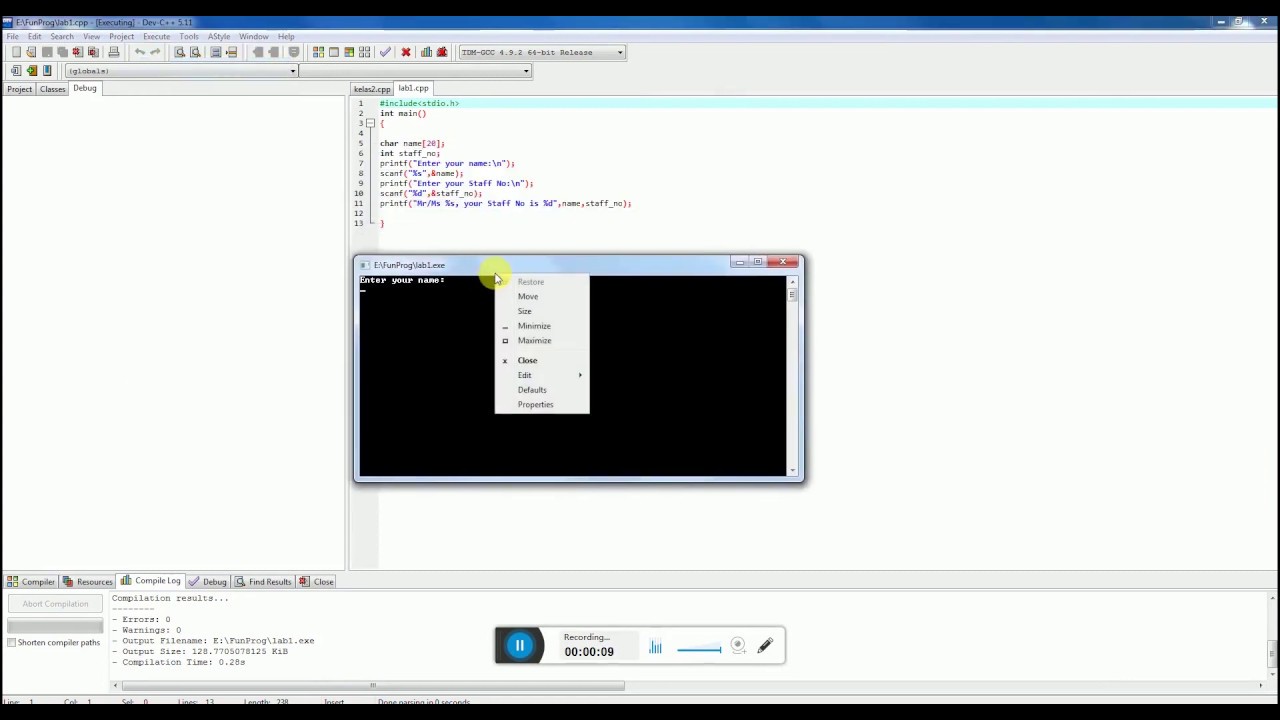Click the Abort Compilation button
Viewport: 1280px width, 720px height.
[x=55, y=604]
